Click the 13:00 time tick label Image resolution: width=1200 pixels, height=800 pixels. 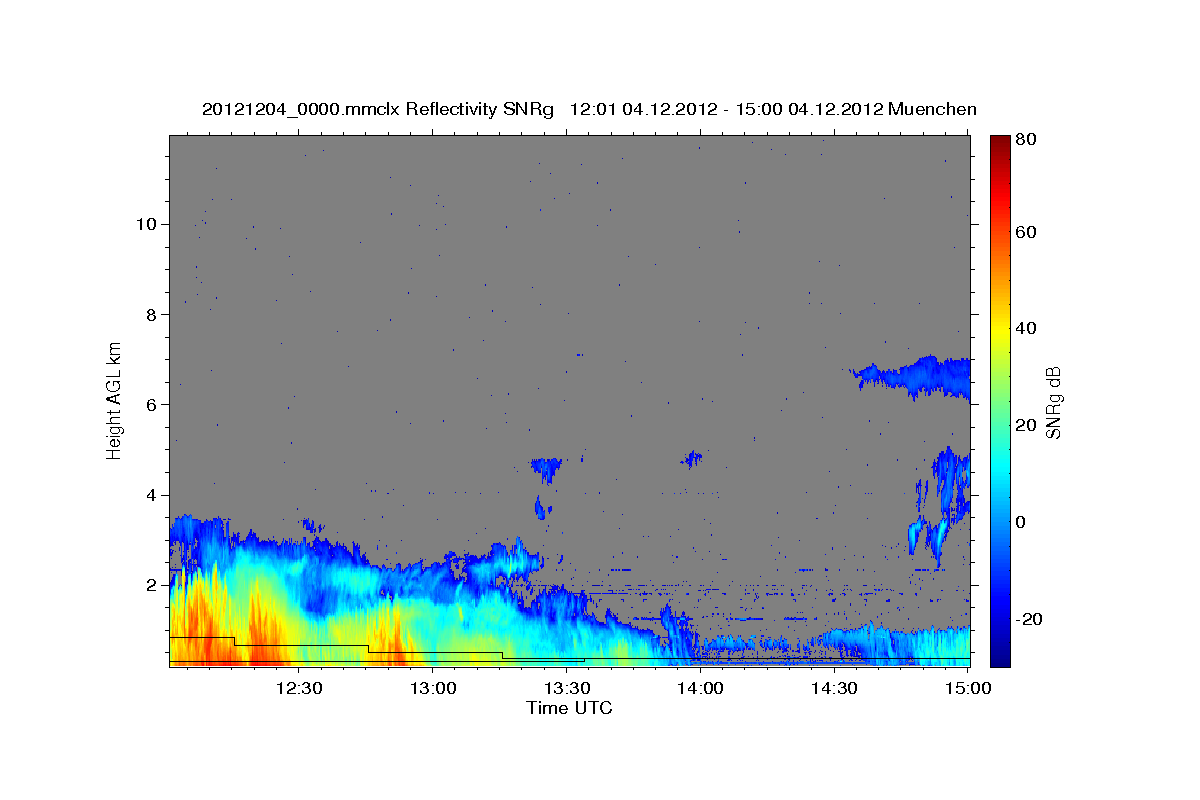[433, 689]
